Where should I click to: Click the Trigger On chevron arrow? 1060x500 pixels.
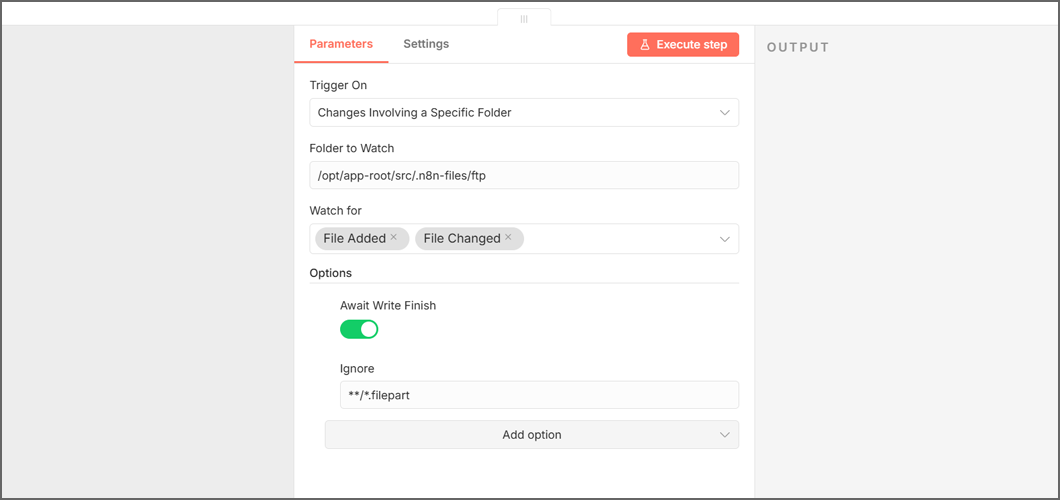point(725,113)
